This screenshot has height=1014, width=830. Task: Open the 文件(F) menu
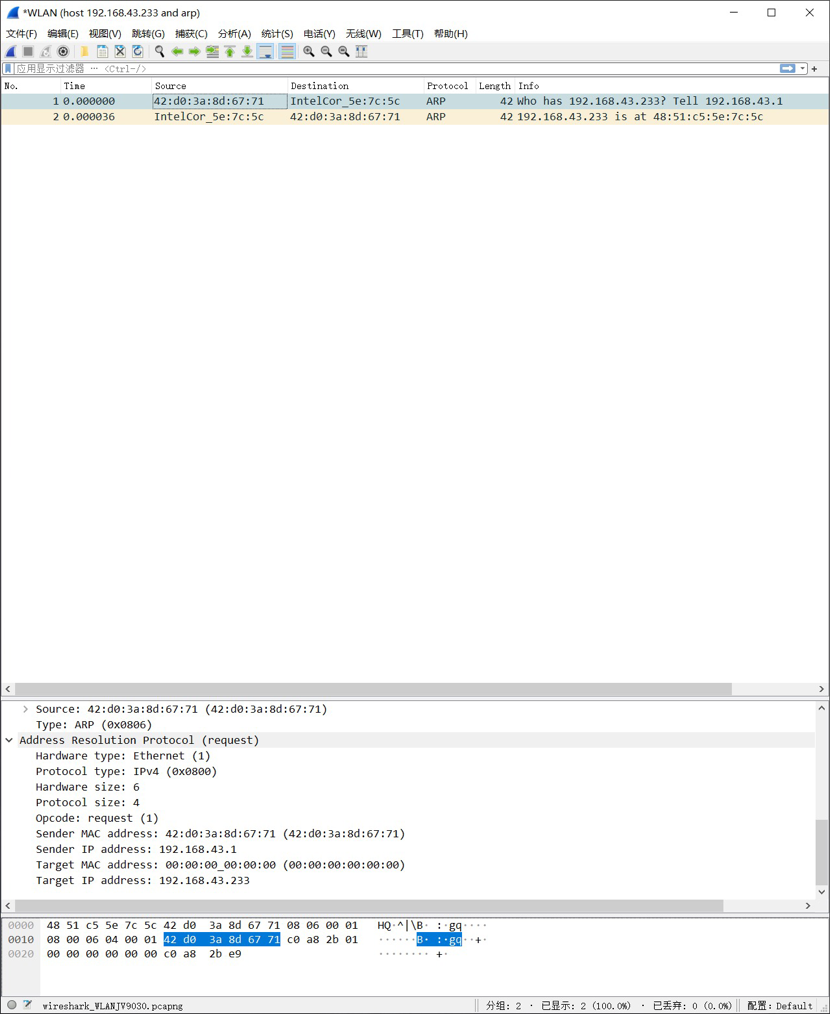click(x=21, y=34)
